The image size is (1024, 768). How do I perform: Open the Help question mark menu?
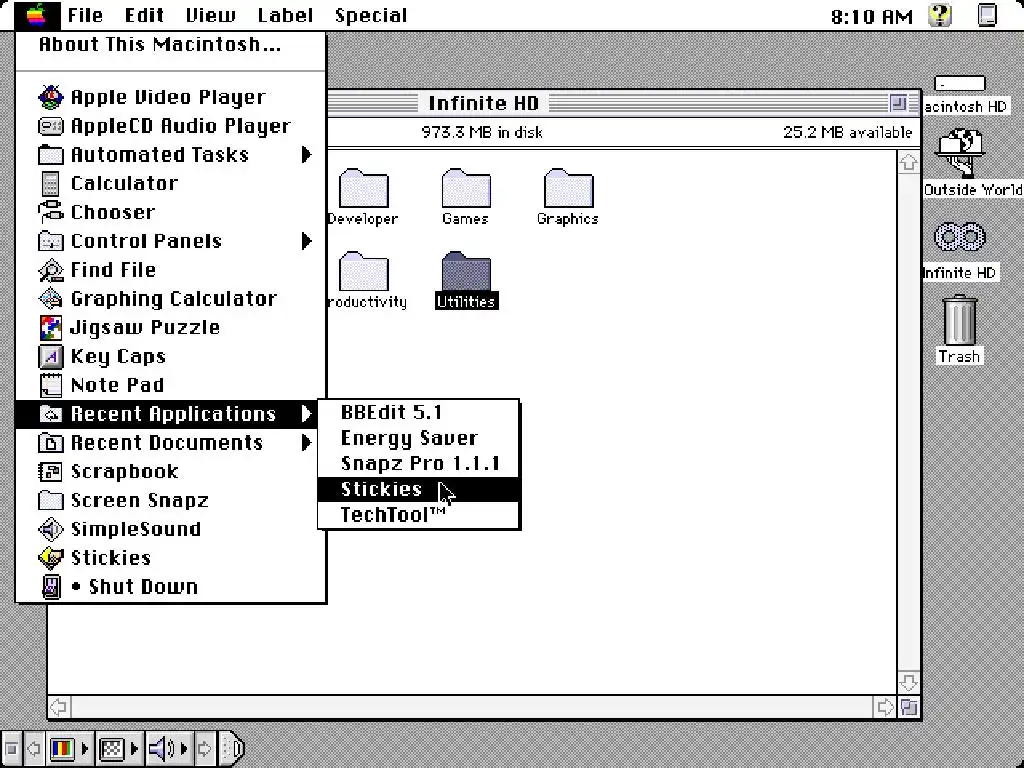tap(940, 15)
